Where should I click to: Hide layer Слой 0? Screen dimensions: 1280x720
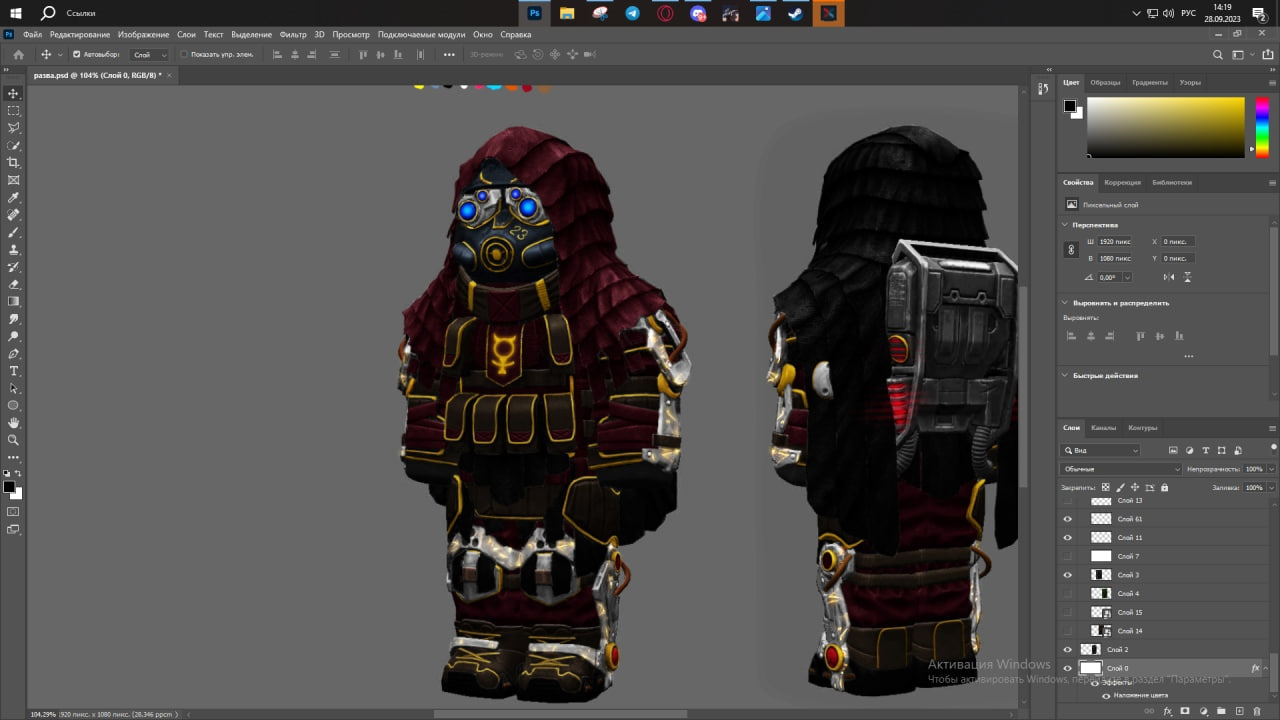(x=1067, y=669)
